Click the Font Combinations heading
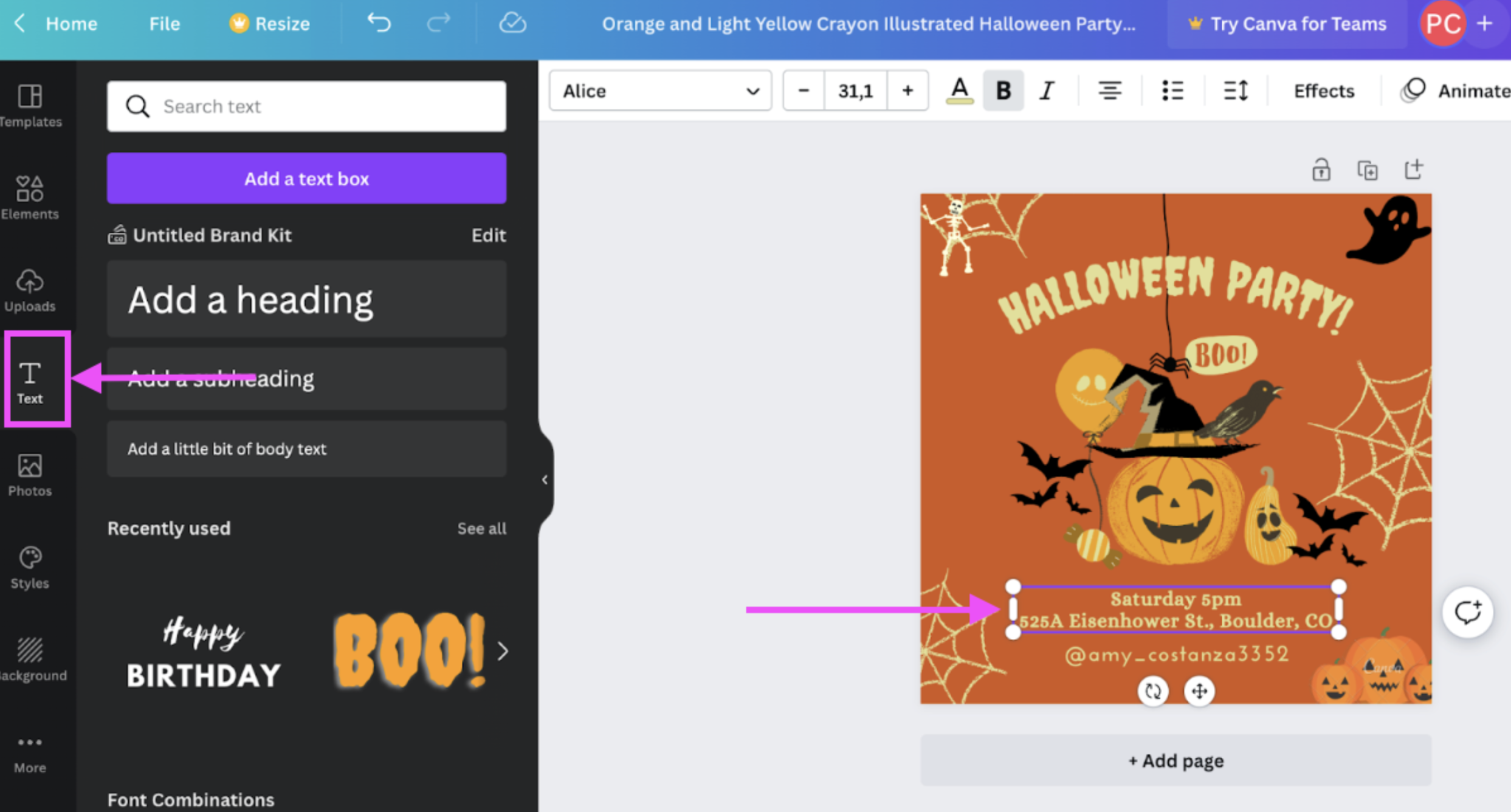Viewport: 1511px width, 812px height. click(x=191, y=800)
